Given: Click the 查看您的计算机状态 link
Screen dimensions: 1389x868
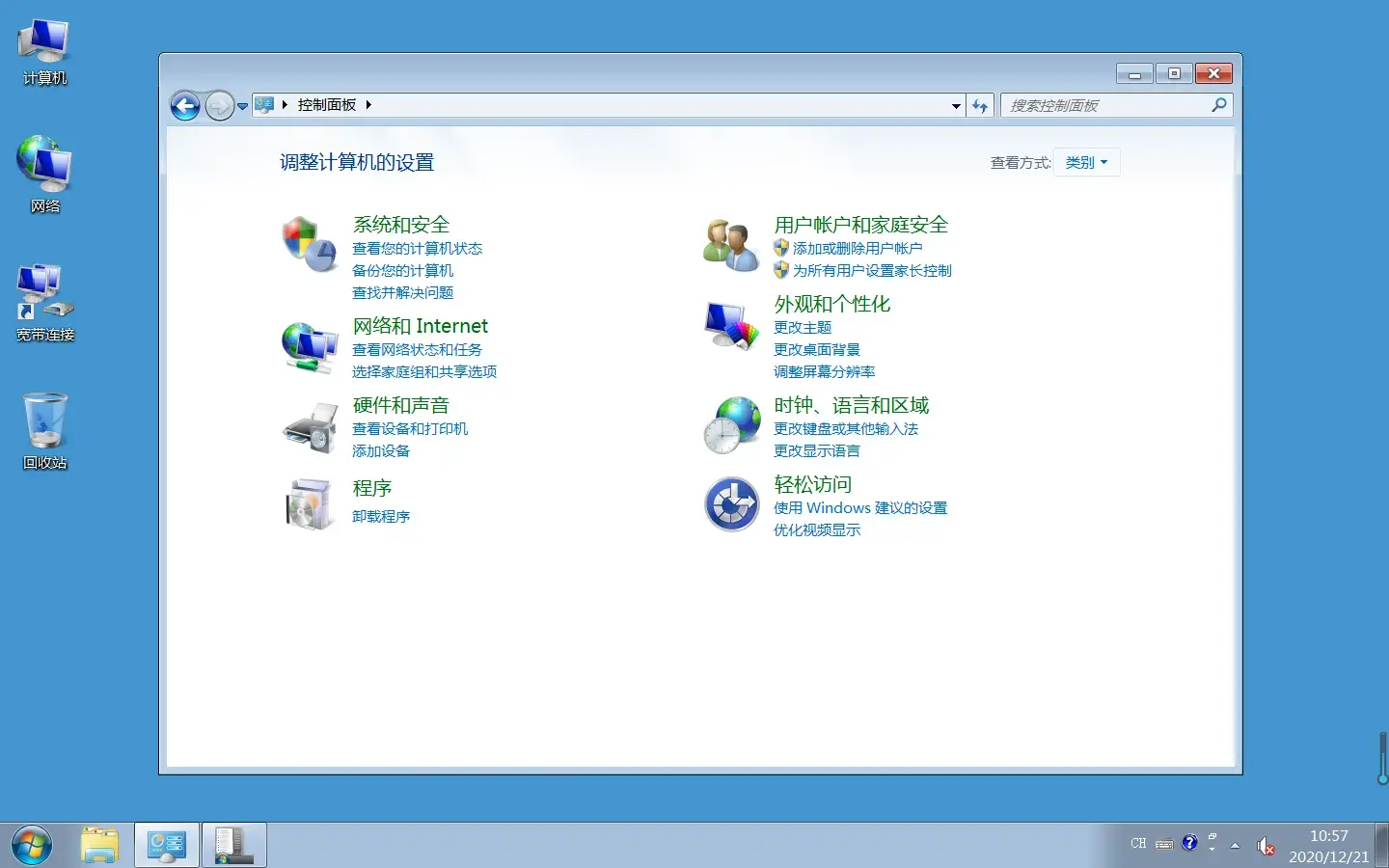Looking at the screenshot, I should click(x=417, y=249).
